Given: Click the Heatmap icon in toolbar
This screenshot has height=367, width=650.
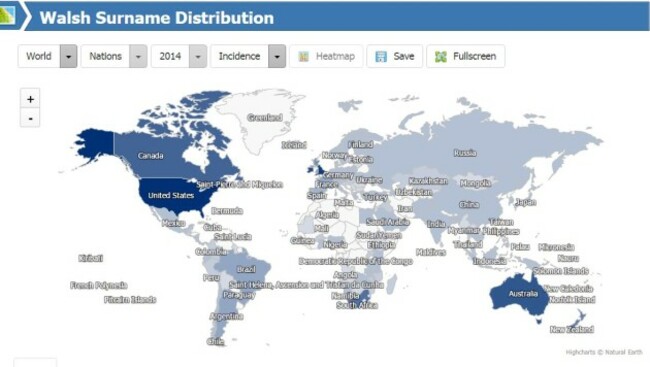Looking at the screenshot, I should [303, 56].
